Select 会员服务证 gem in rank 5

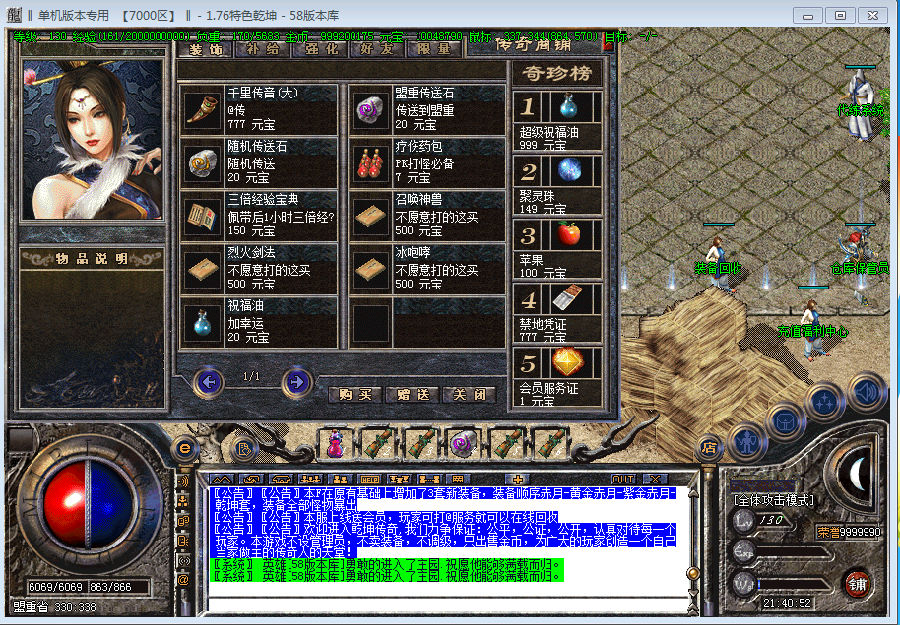569,362
